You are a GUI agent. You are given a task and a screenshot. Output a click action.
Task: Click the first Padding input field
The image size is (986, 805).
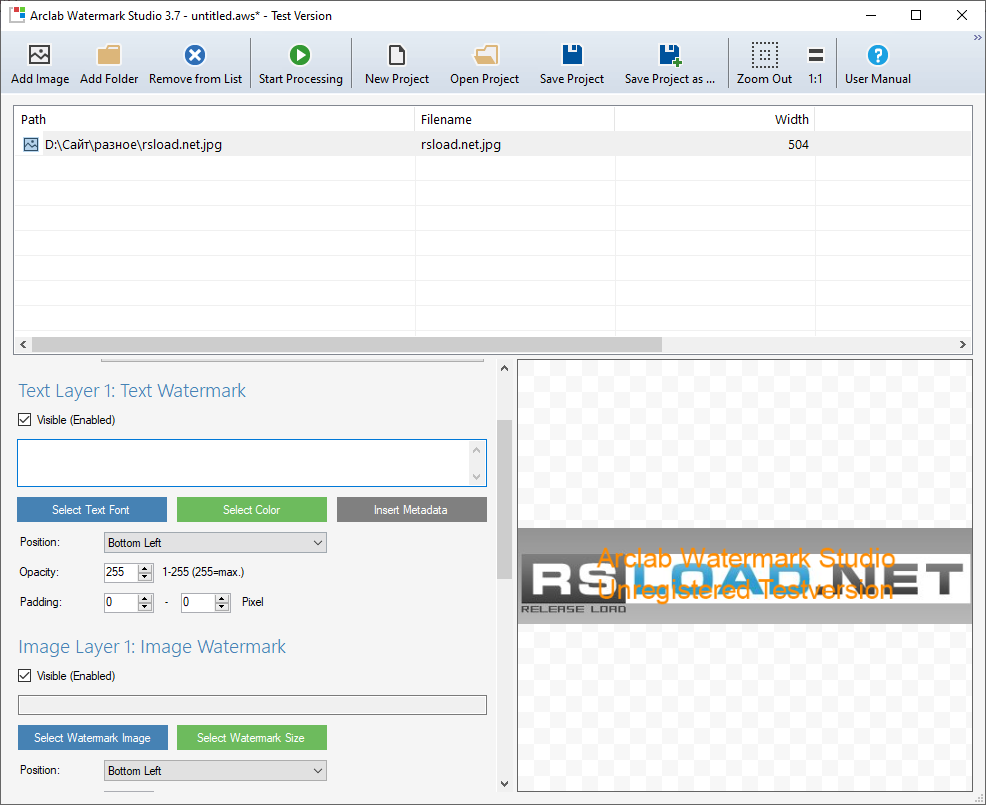tap(121, 602)
